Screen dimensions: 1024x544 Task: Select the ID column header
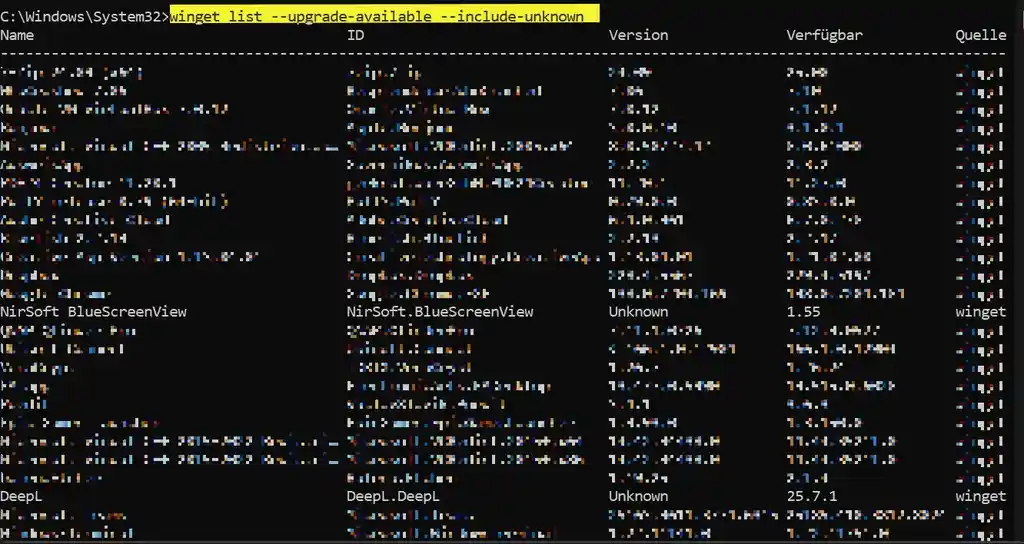(355, 35)
